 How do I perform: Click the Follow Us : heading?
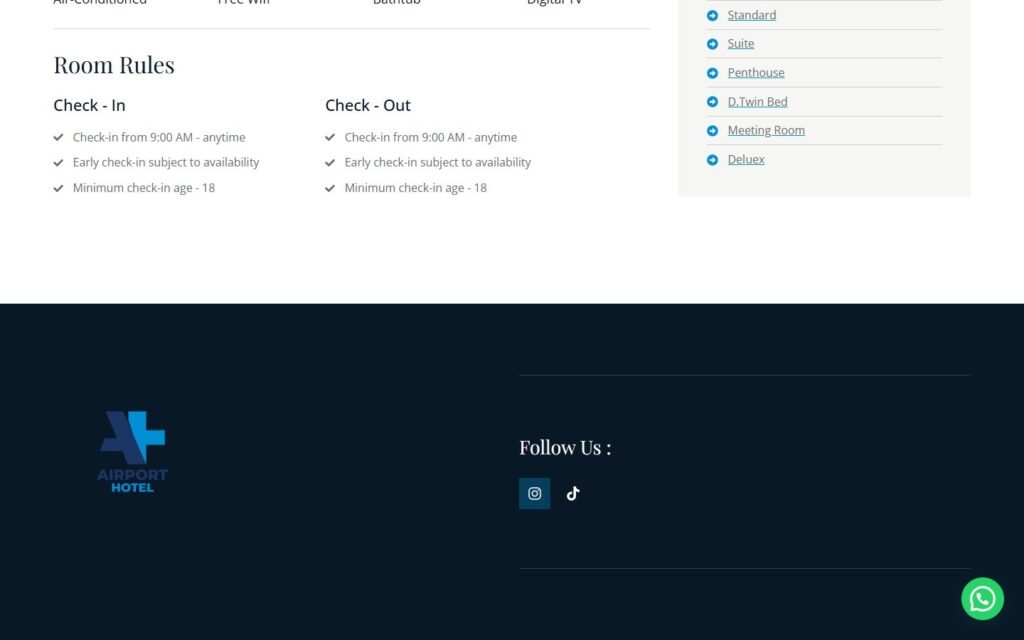coord(565,447)
